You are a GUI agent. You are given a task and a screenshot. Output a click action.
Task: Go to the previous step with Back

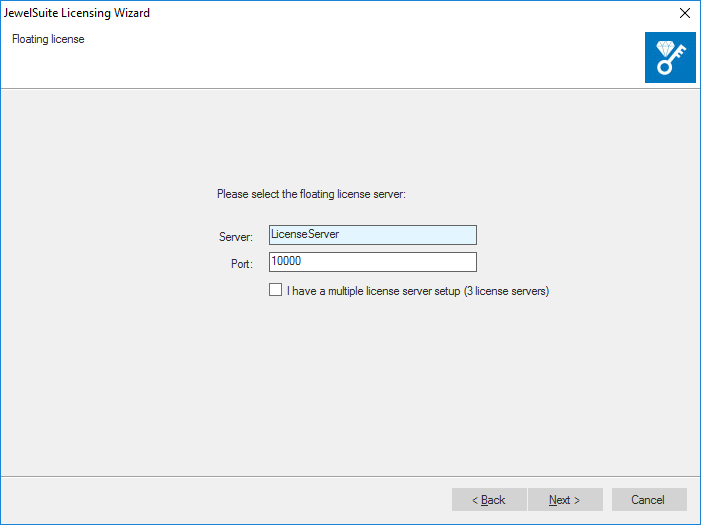coord(489,499)
